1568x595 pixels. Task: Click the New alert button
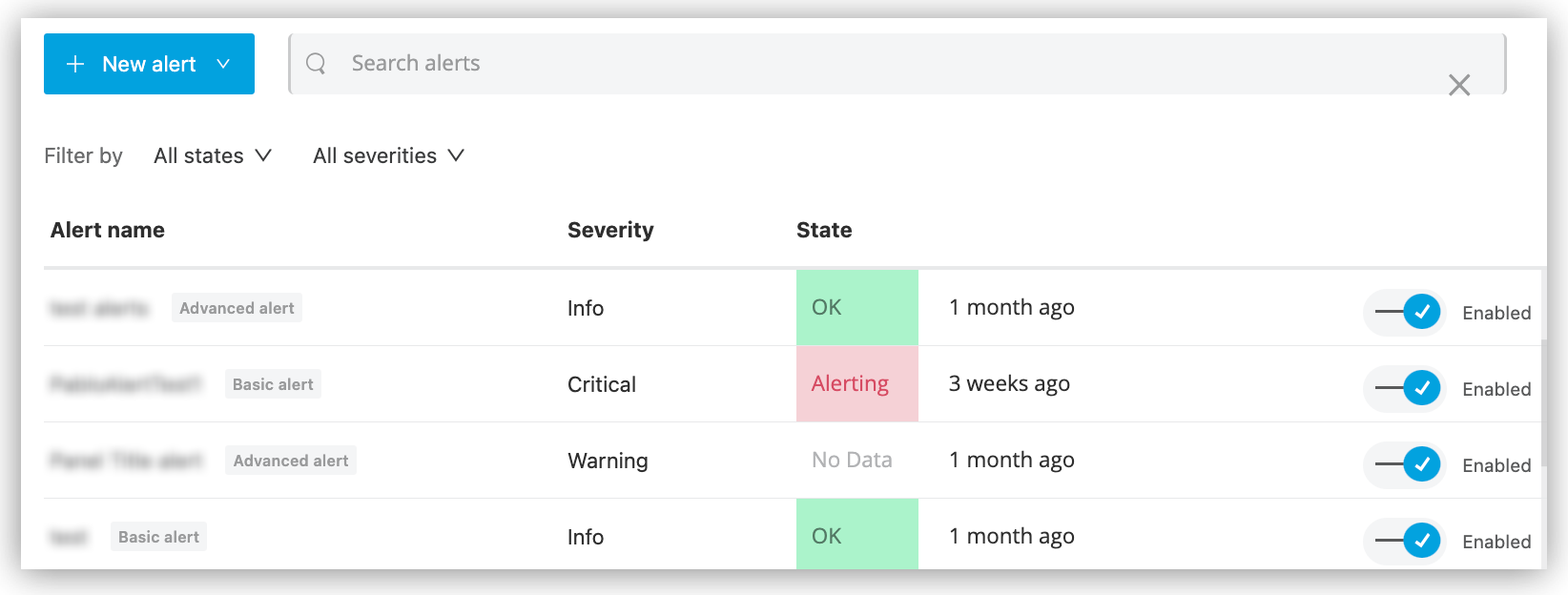[149, 64]
